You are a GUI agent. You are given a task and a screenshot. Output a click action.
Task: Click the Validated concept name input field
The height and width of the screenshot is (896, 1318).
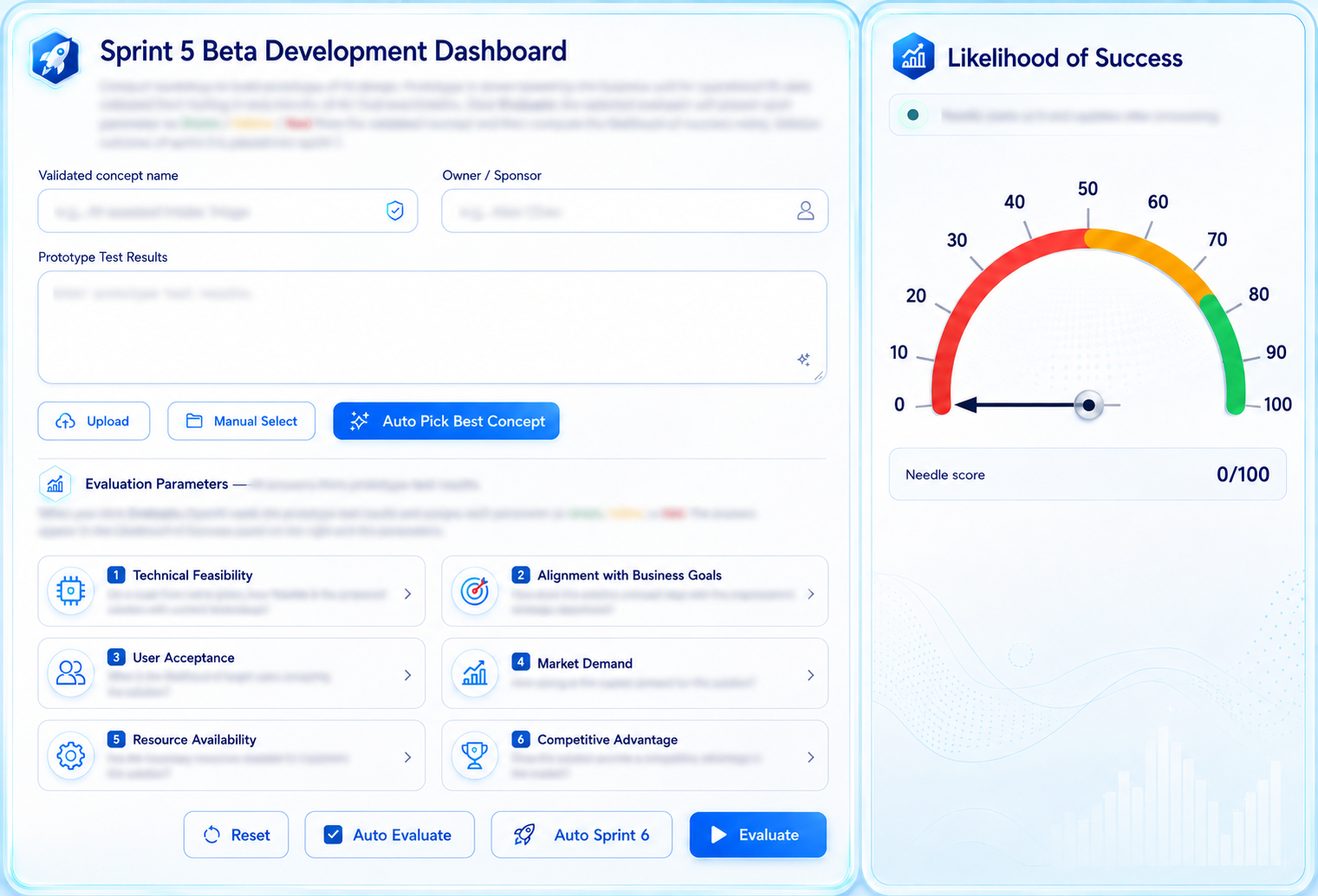point(228,211)
